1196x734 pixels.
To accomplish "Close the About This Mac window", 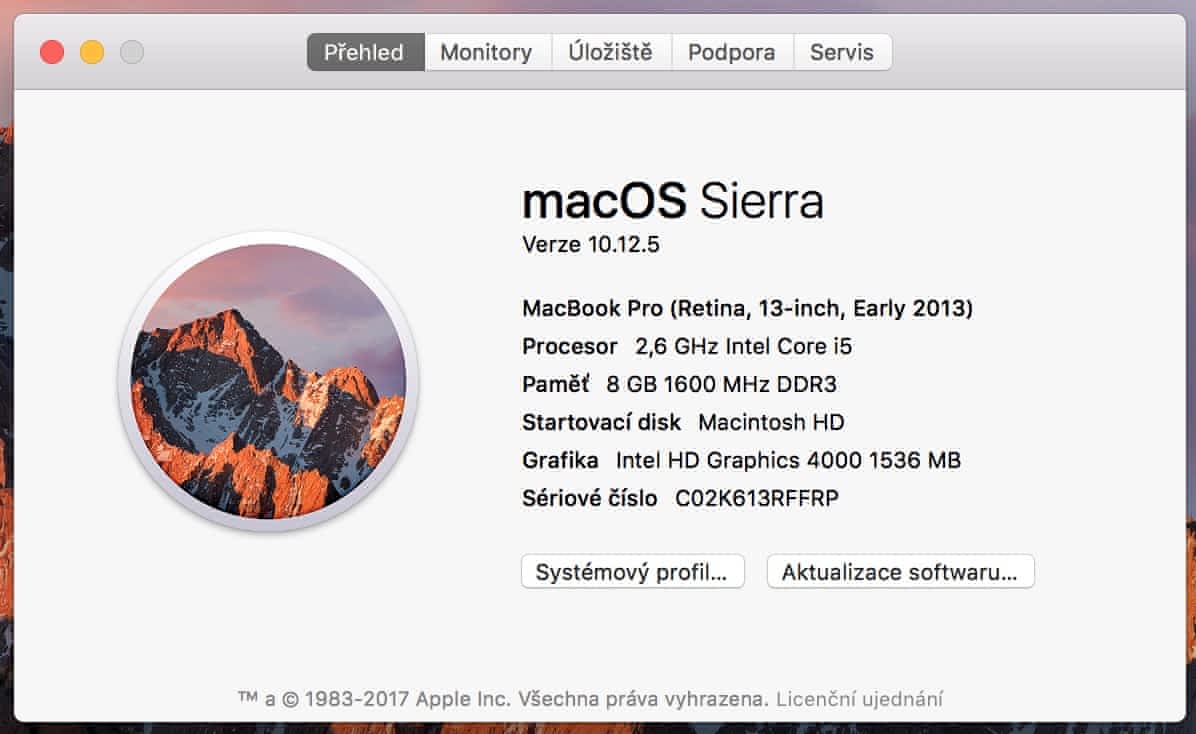I will pos(52,52).
